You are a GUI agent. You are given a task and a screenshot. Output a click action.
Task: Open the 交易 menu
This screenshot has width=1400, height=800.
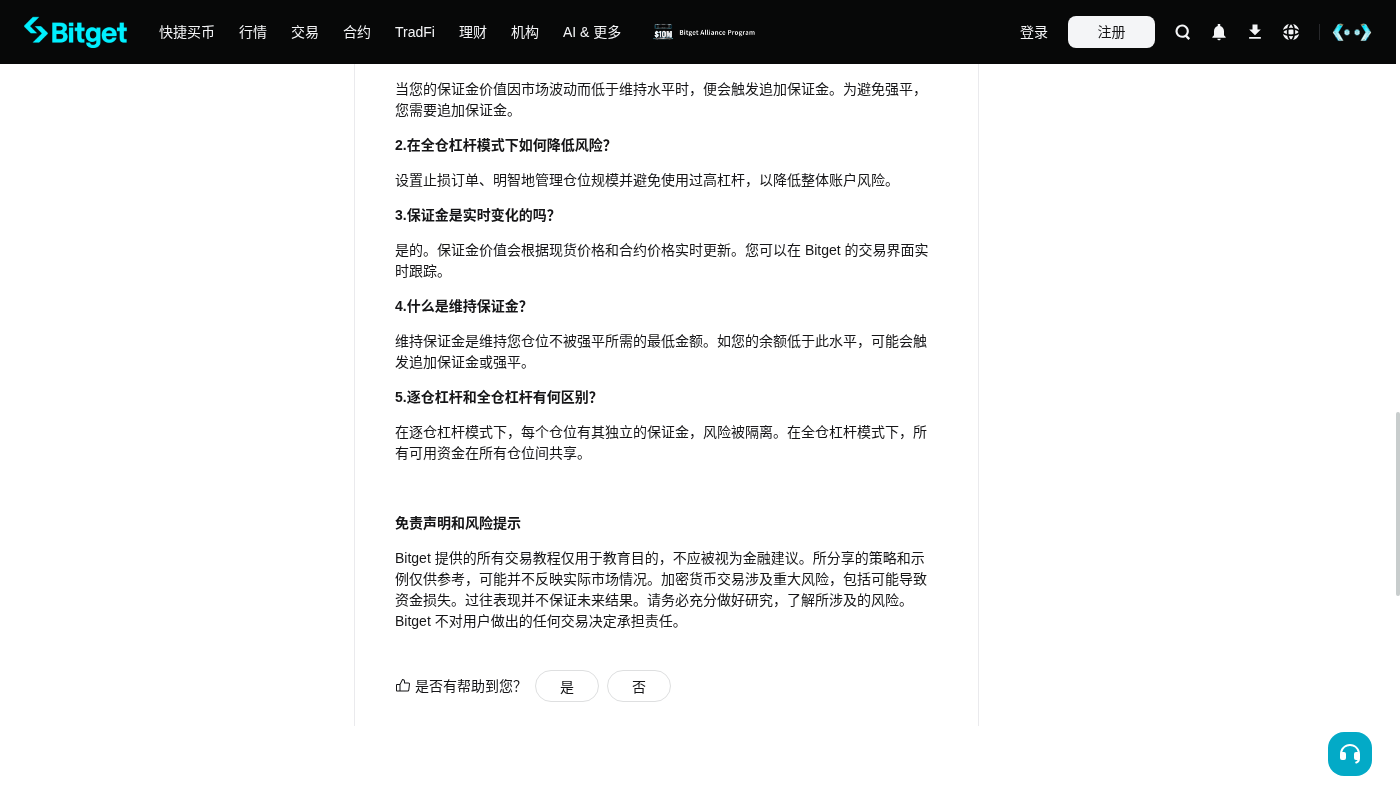pos(305,32)
